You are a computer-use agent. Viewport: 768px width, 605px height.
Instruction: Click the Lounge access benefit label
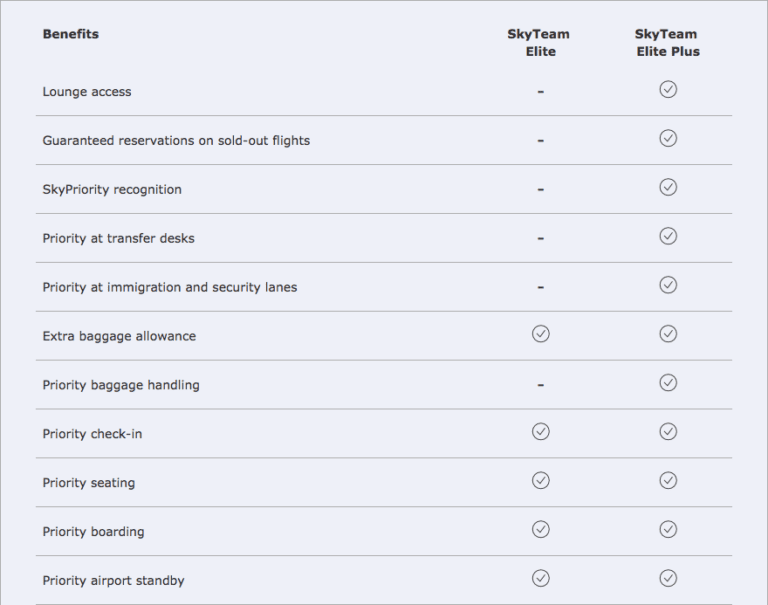coord(87,92)
